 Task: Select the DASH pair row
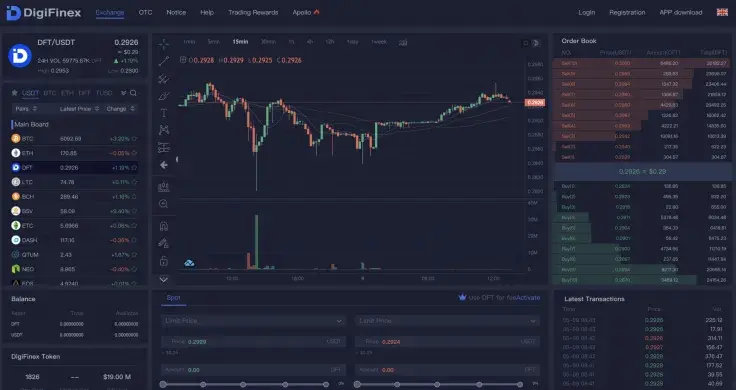pos(74,240)
